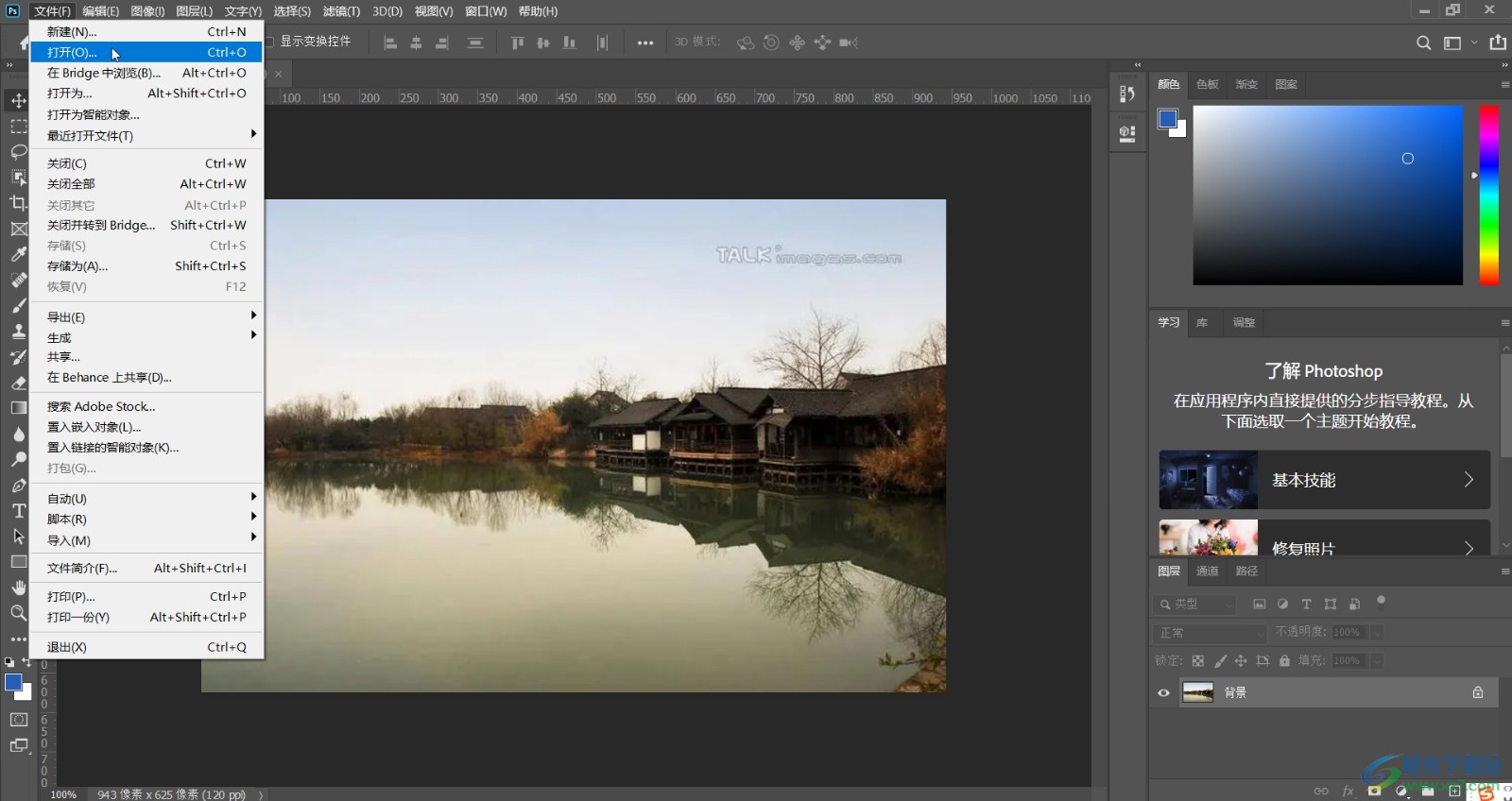Open the opacity 不透明度 dropdown arrow
Screen dimensions: 1512x801
(x=1377, y=633)
